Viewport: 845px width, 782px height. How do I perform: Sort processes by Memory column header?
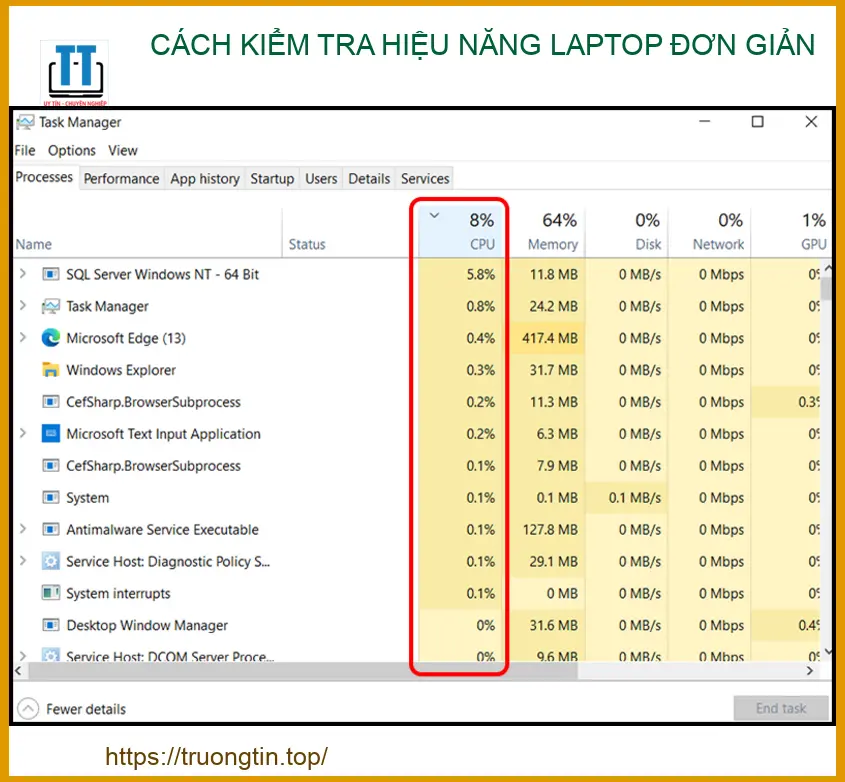[552, 231]
